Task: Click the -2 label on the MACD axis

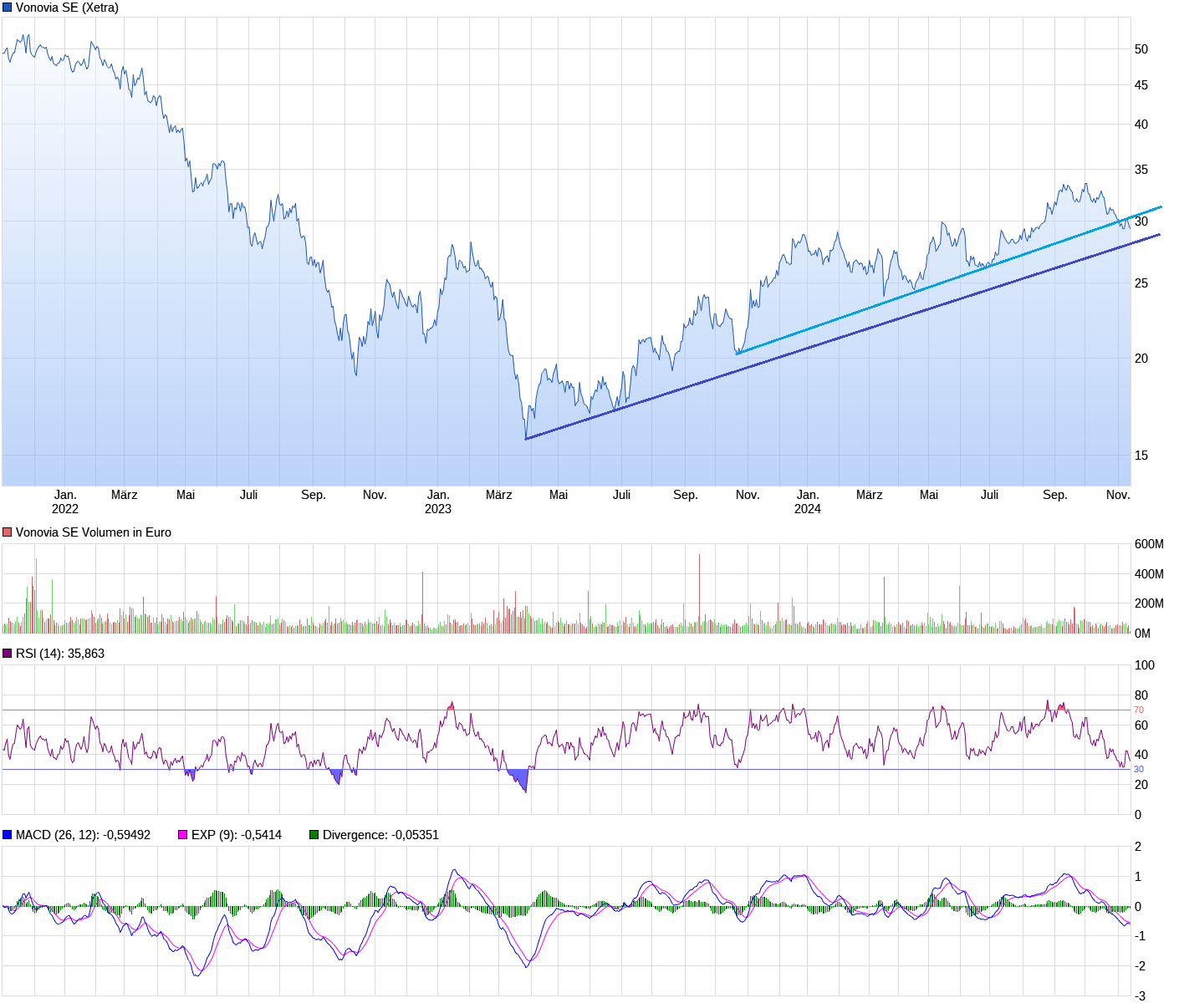Action: point(1140,966)
